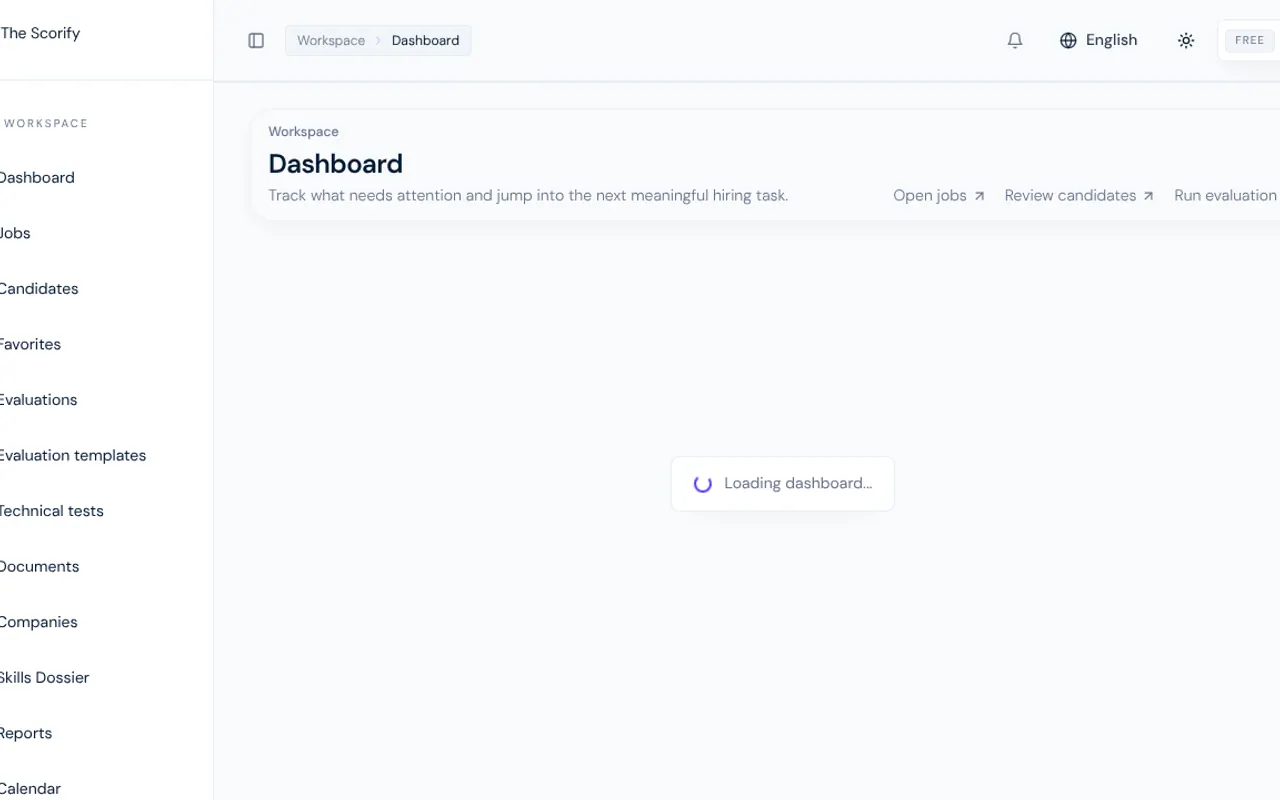Open Calendar in the sidebar
Screen dimensions: 1280x800
(30, 788)
